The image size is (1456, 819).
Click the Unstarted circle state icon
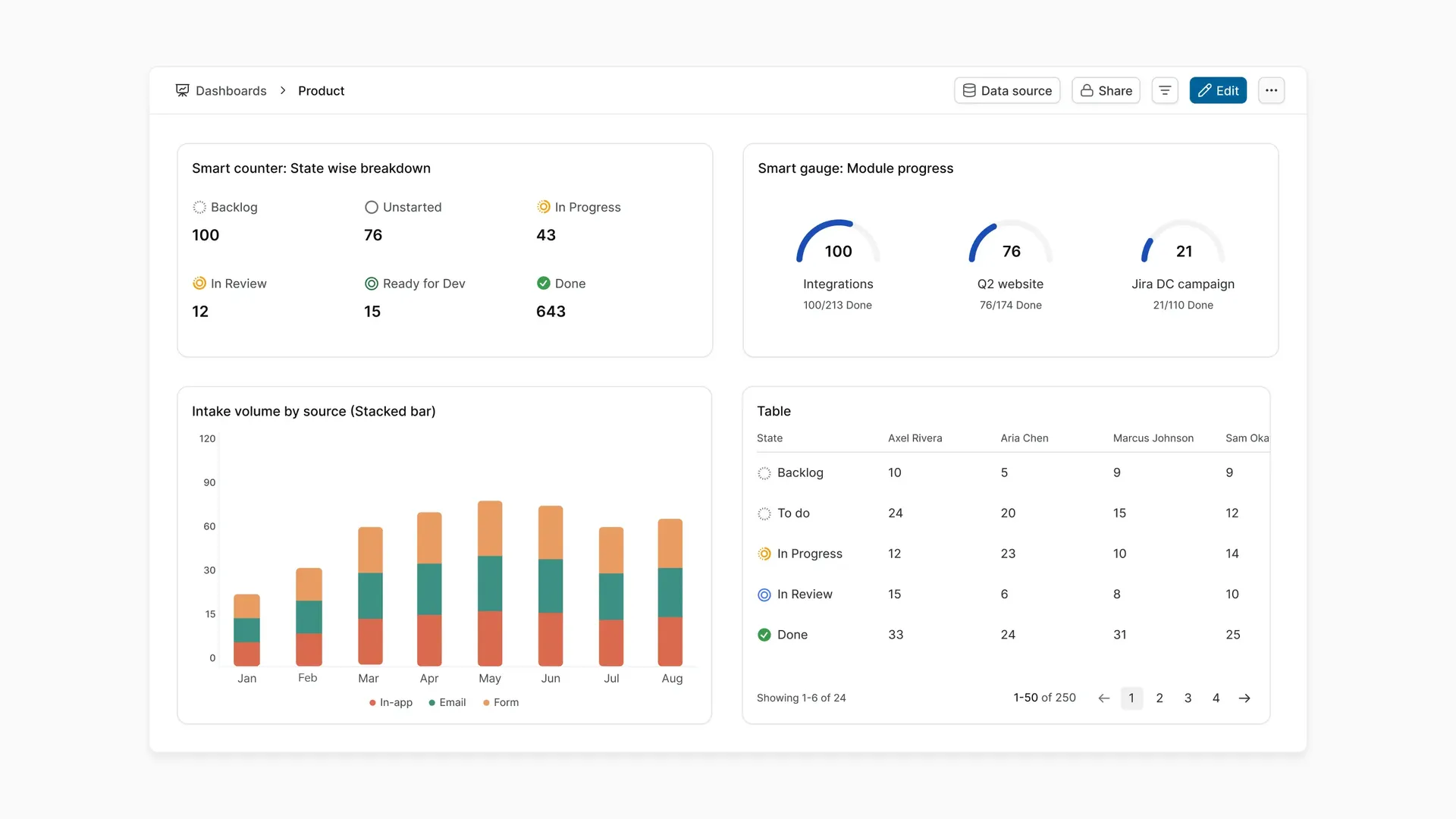pos(372,207)
